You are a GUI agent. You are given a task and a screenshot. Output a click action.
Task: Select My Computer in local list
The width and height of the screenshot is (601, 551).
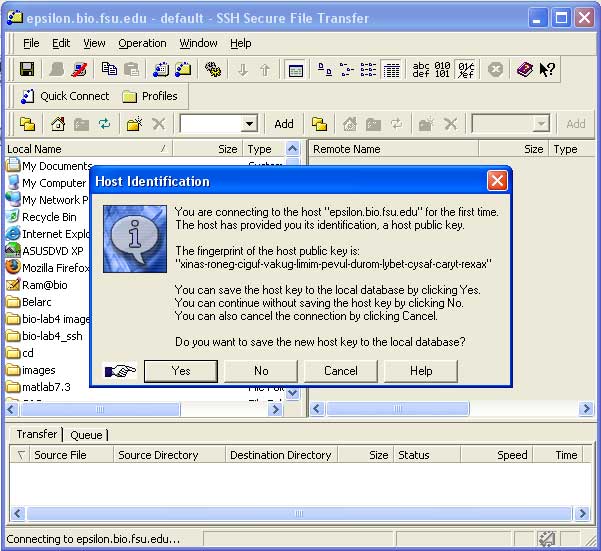click(47, 183)
